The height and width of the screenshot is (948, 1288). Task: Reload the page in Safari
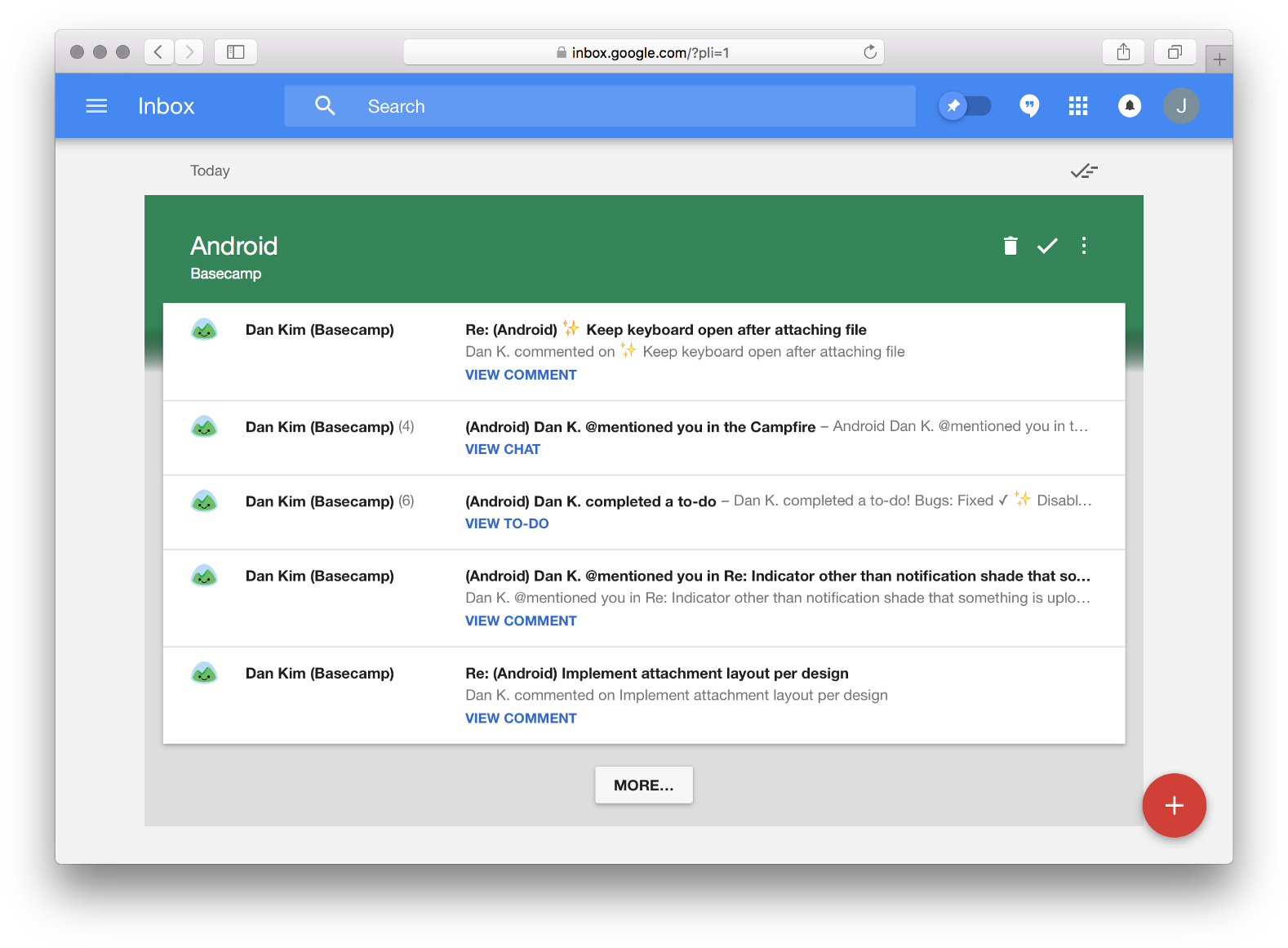(870, 52)
